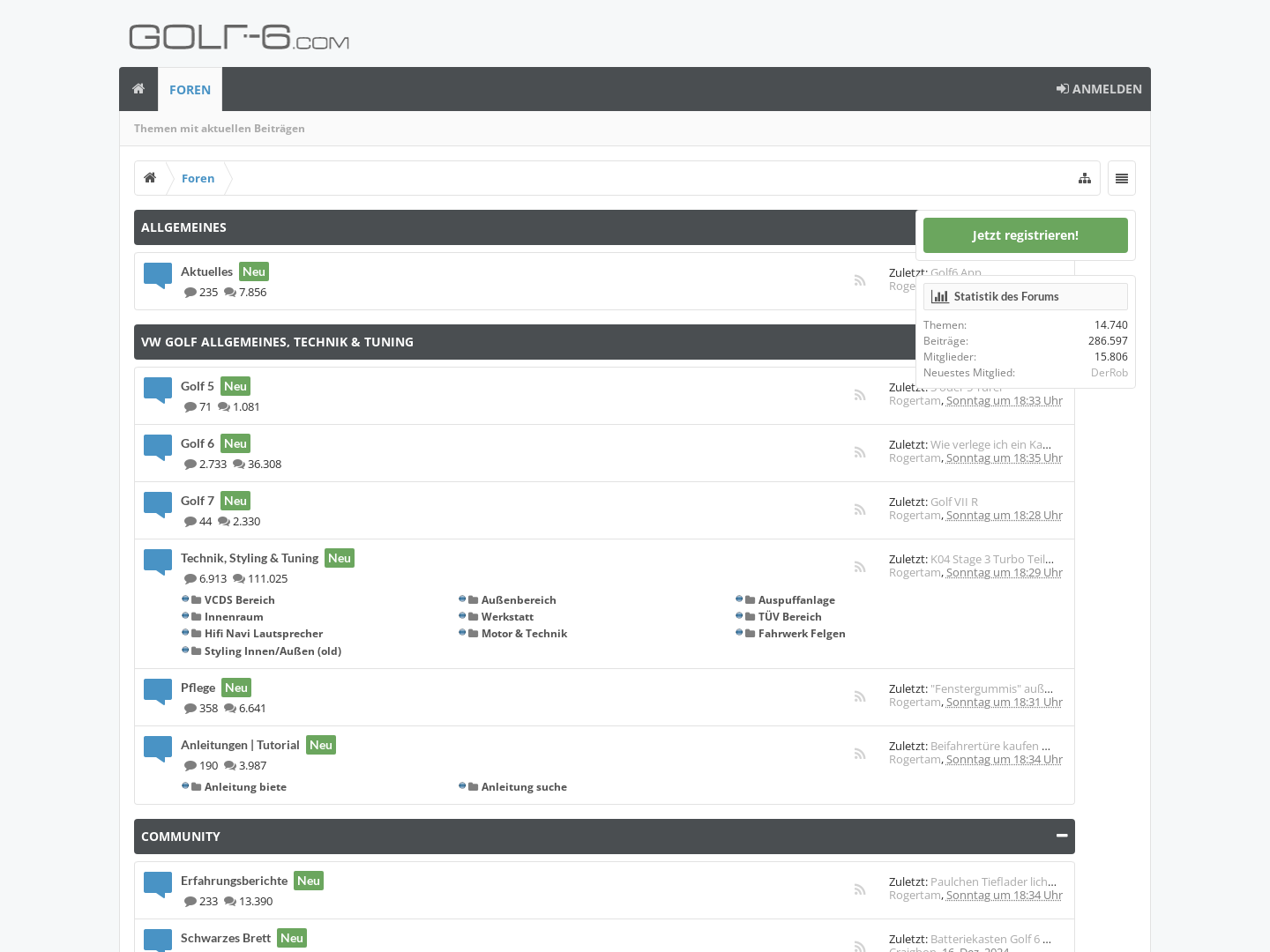Open Technik, Styling & Tuning forum

tap(250, 558)
